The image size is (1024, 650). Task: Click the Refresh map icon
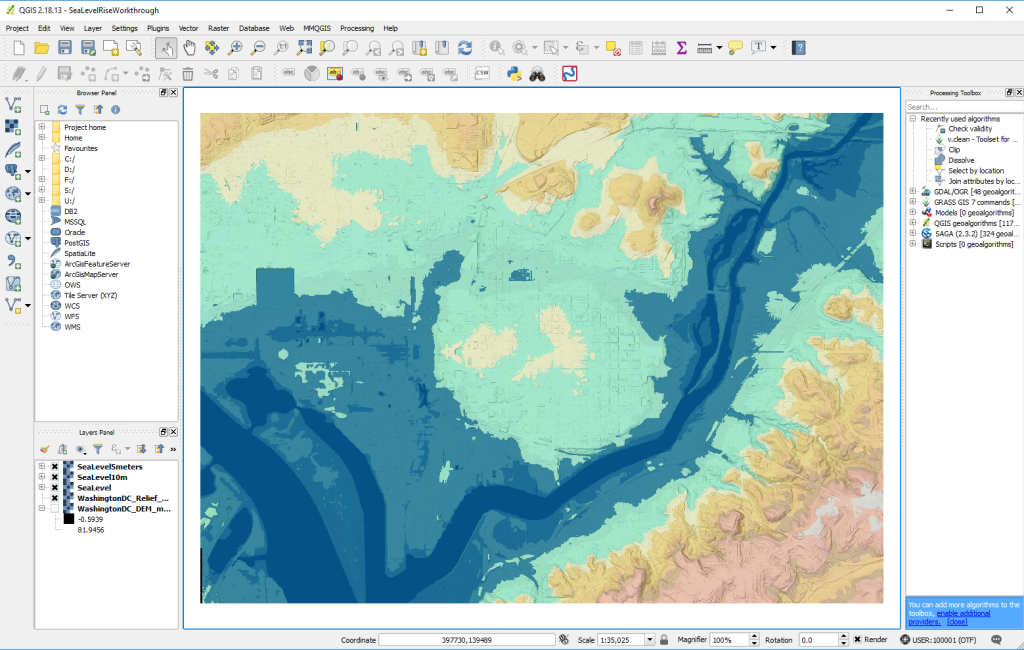pyautogui.click(x=465, y=48)
